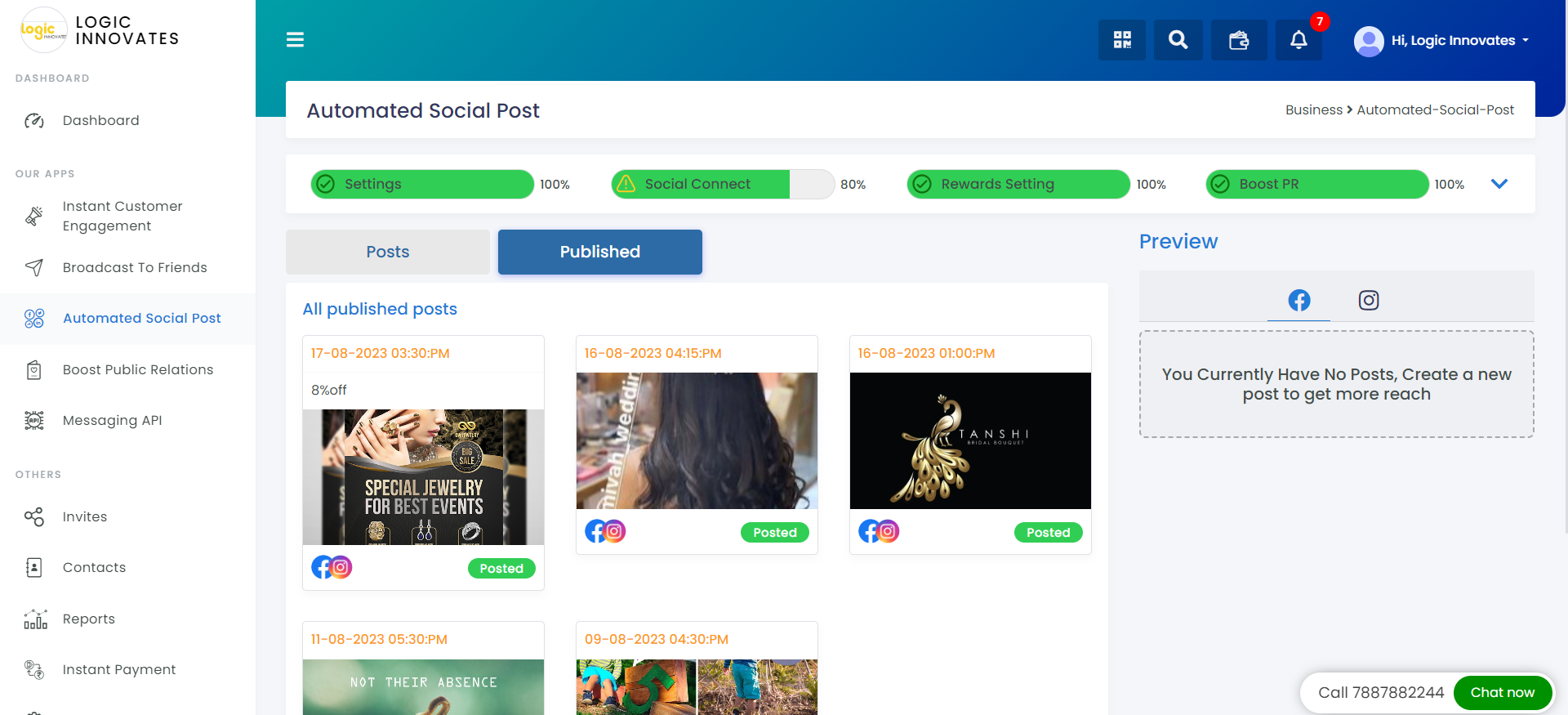The height and width of the screenshot is (715, 1568).
Task: Click the Automated Social Post sidebar icon
Action: [34, 319]
